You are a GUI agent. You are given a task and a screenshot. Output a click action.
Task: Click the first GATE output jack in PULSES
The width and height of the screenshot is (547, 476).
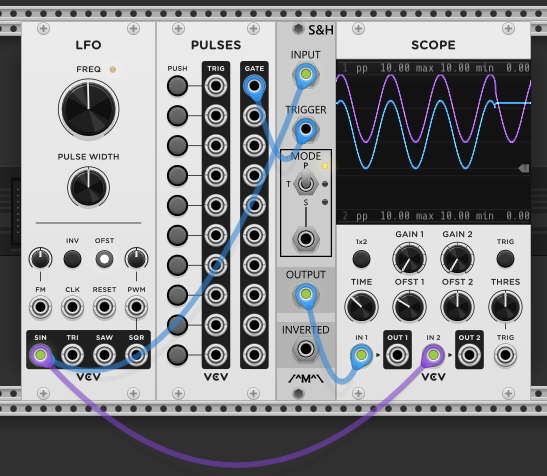tap(254, 86)
